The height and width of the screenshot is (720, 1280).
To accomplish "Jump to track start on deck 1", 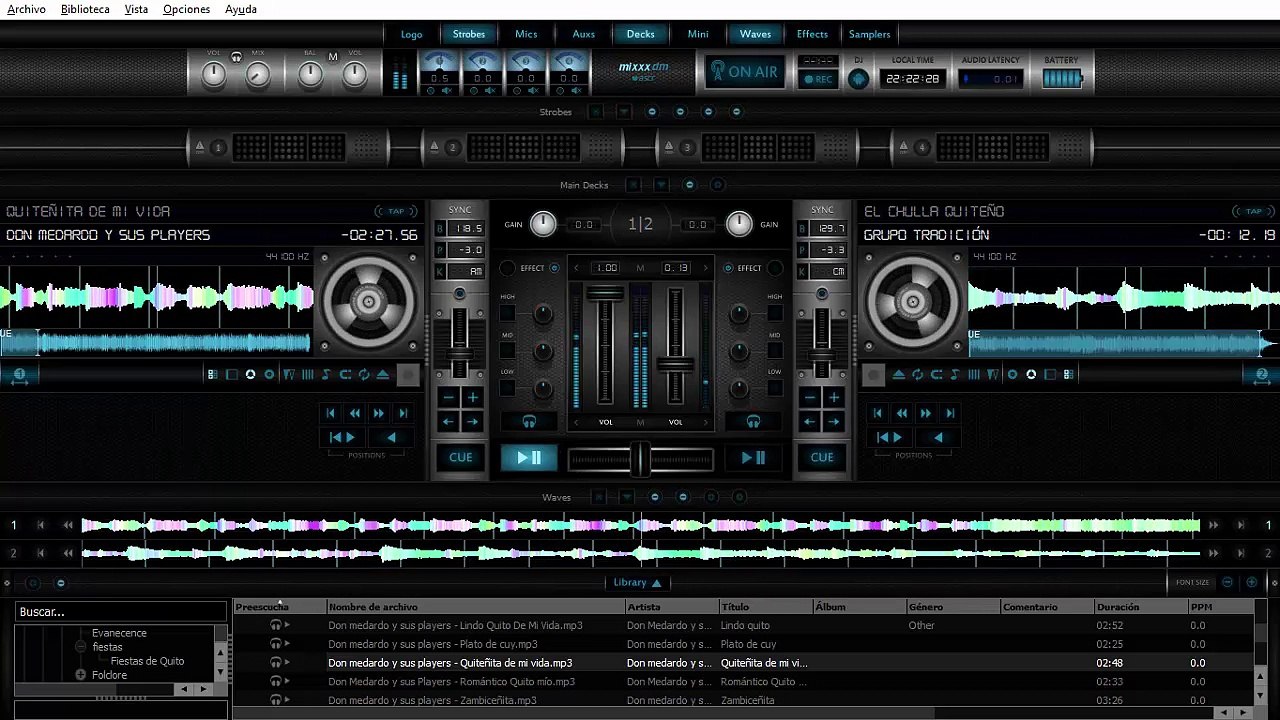I will (331, 413).
